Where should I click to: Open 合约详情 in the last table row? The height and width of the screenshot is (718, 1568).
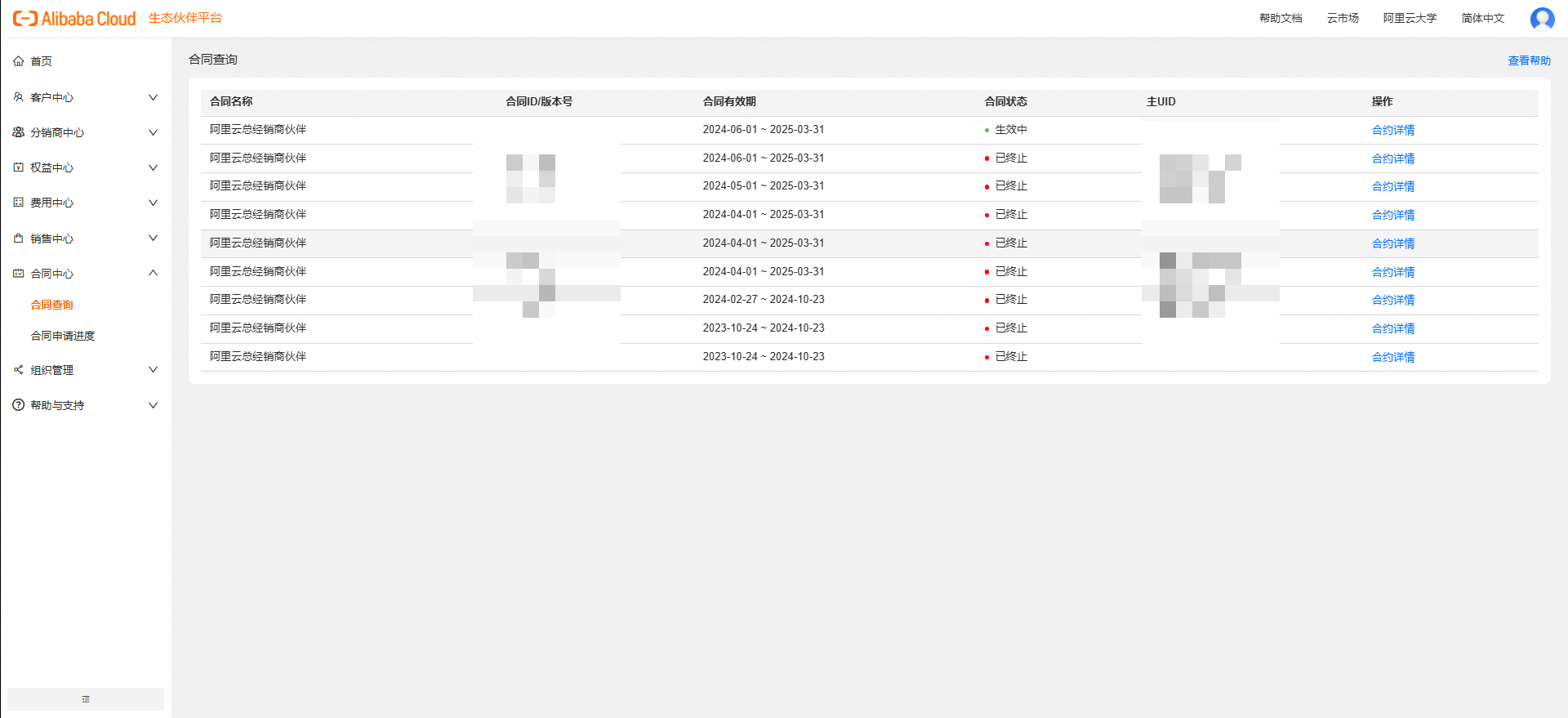click(1393, 357)
